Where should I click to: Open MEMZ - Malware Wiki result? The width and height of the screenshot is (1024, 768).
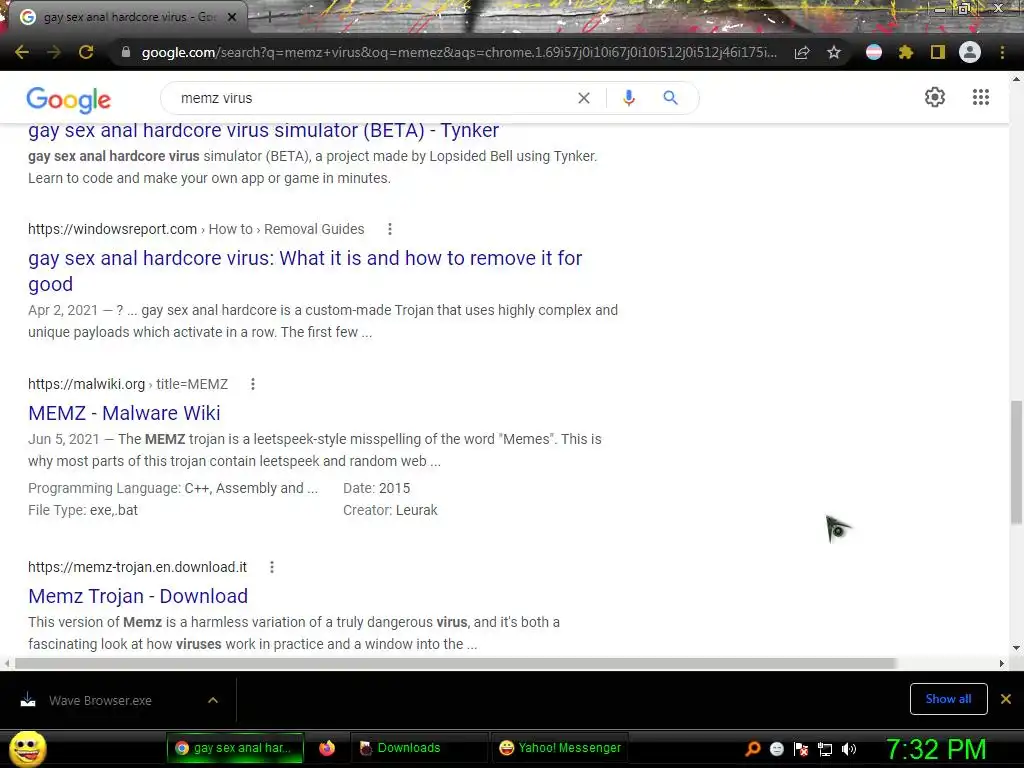coord(124,413)
